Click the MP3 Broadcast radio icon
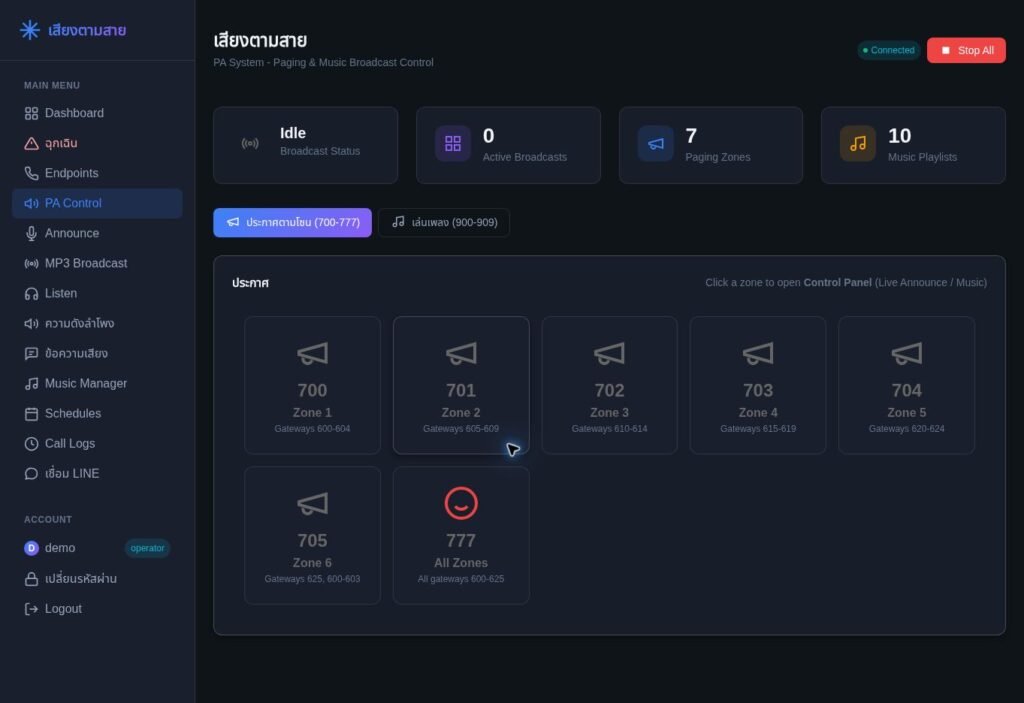1024x703 pixels. (31, 264)
